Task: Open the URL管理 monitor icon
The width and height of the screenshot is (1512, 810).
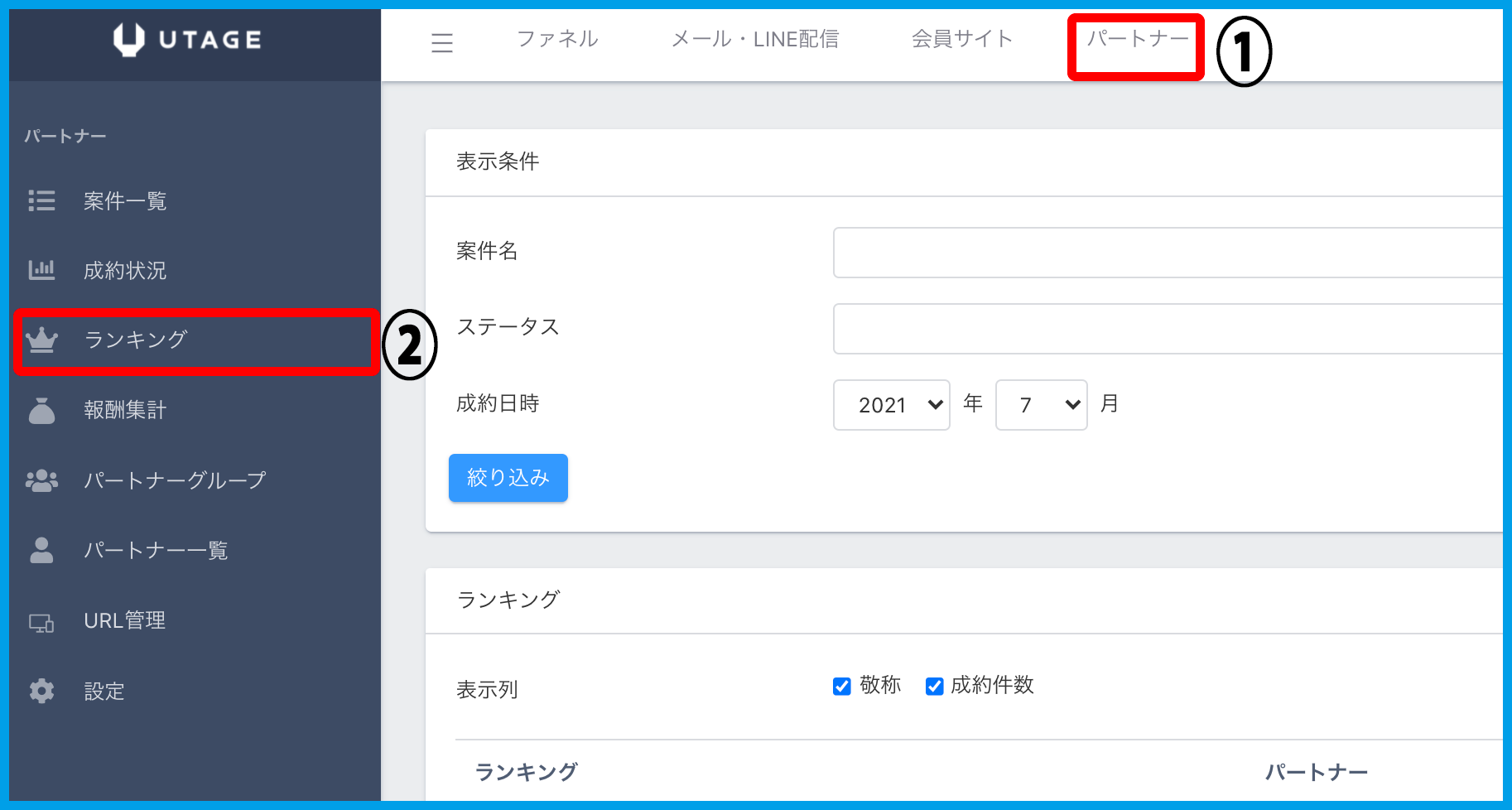Action: pos(41,622)
